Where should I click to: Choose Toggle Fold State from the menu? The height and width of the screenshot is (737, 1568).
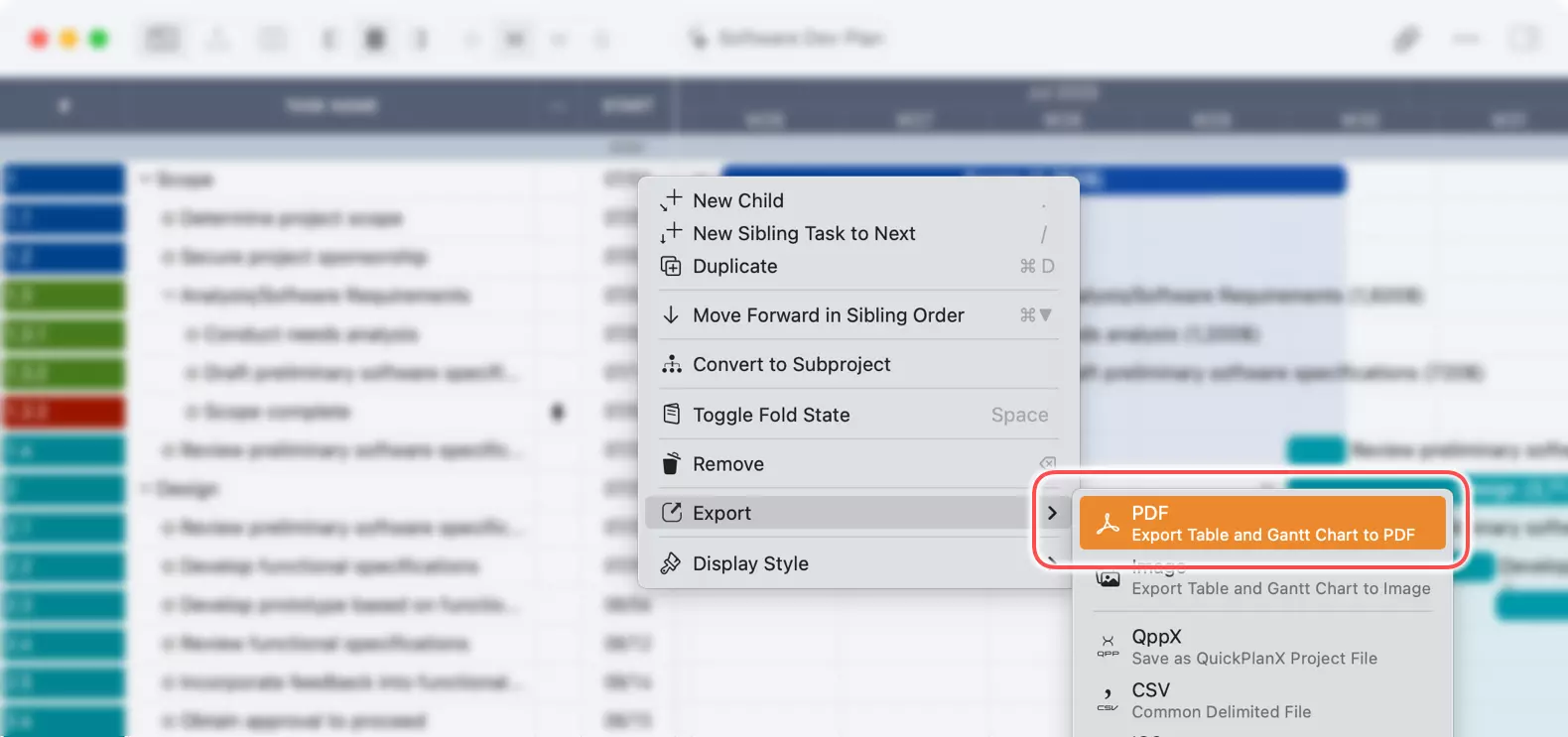coord(771,415)
